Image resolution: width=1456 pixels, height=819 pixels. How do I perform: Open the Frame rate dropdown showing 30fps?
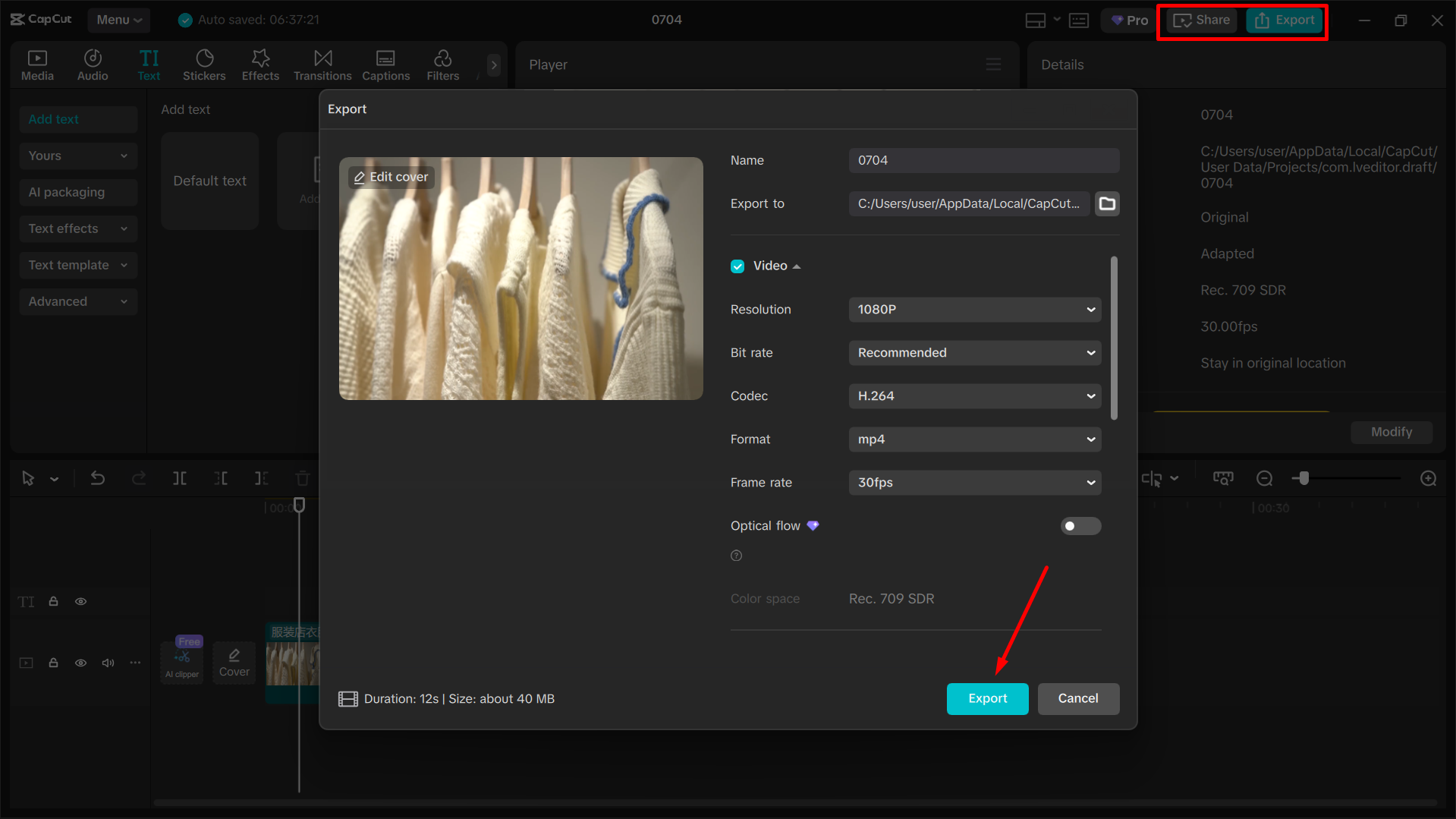point(974,482)
